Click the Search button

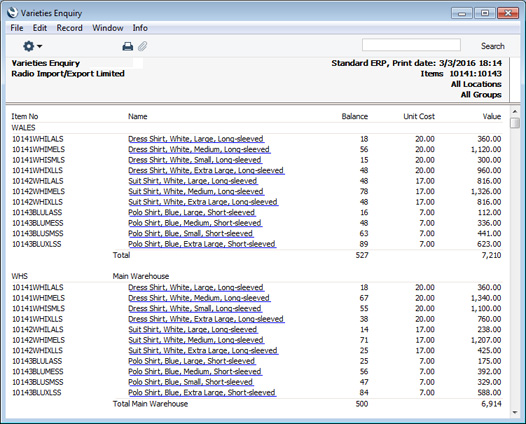coord(492,46)
